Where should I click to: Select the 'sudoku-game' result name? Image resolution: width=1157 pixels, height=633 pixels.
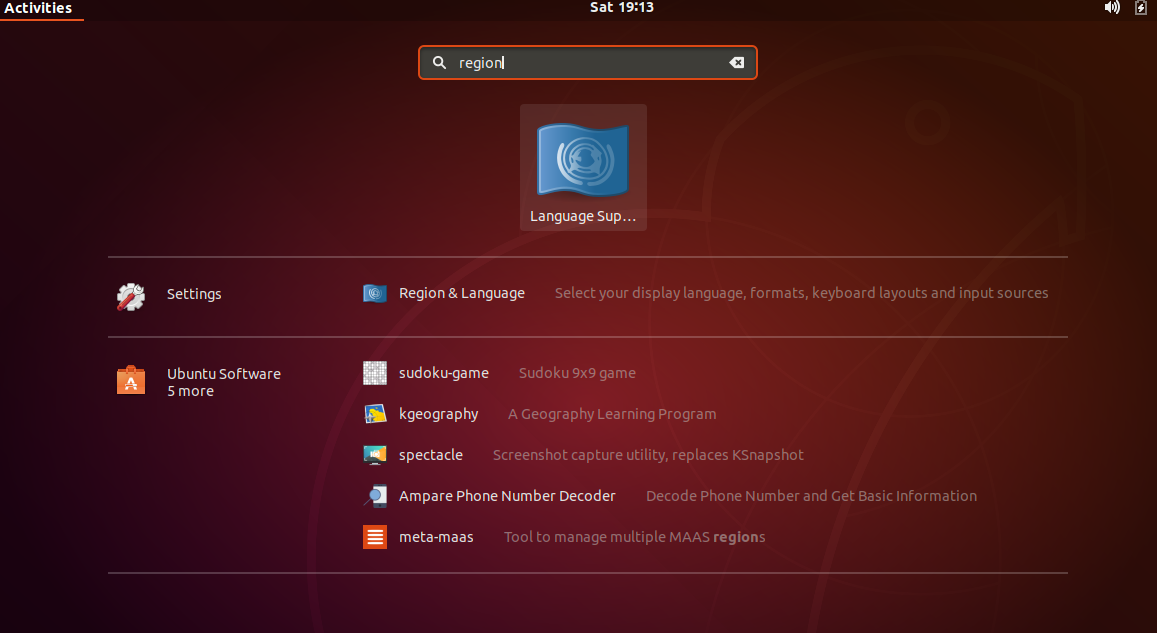tap(443, 373)
